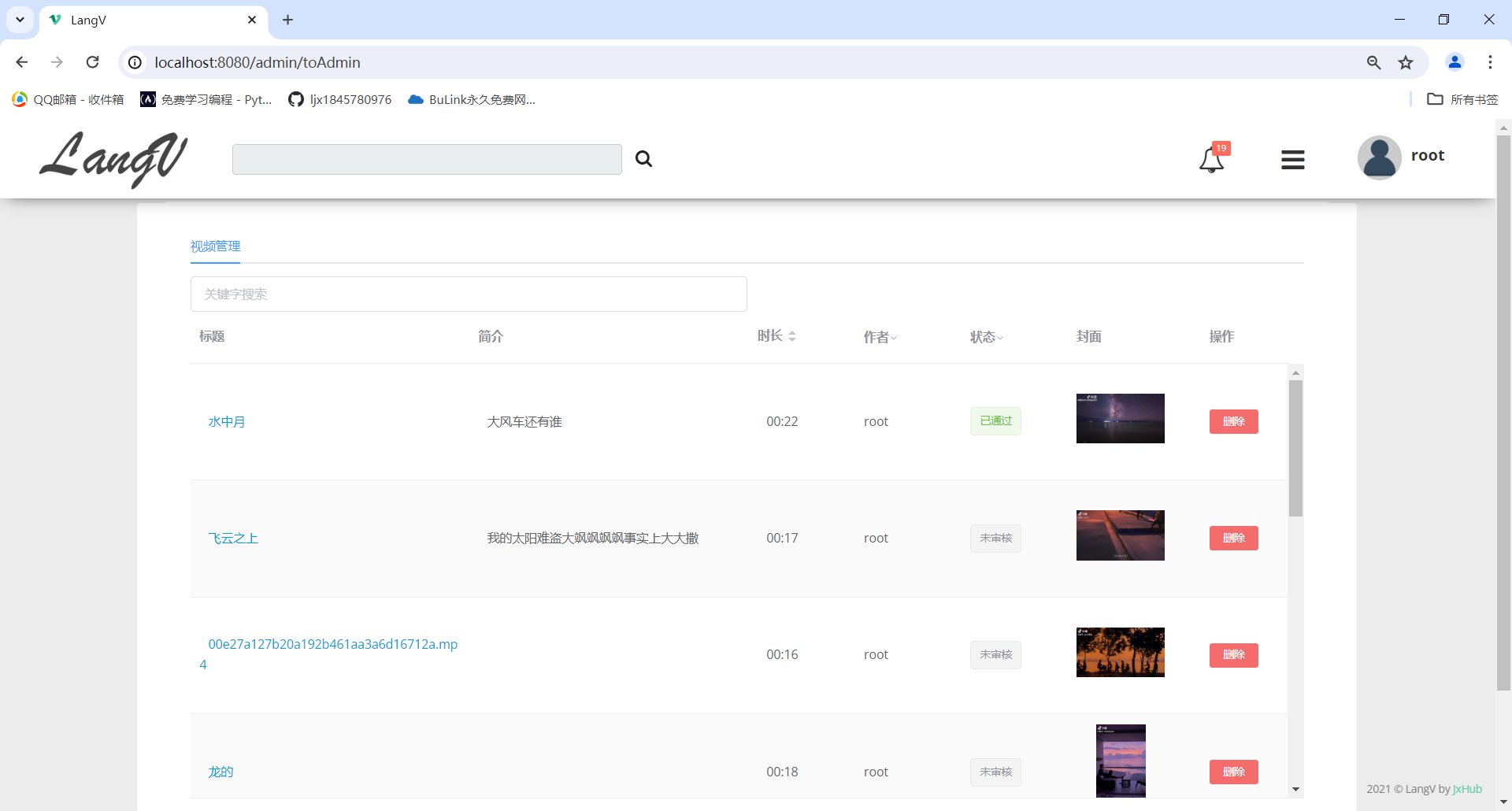Open the hamburger menu icon
This screenshot has width=1512, height=811.
1292,160
